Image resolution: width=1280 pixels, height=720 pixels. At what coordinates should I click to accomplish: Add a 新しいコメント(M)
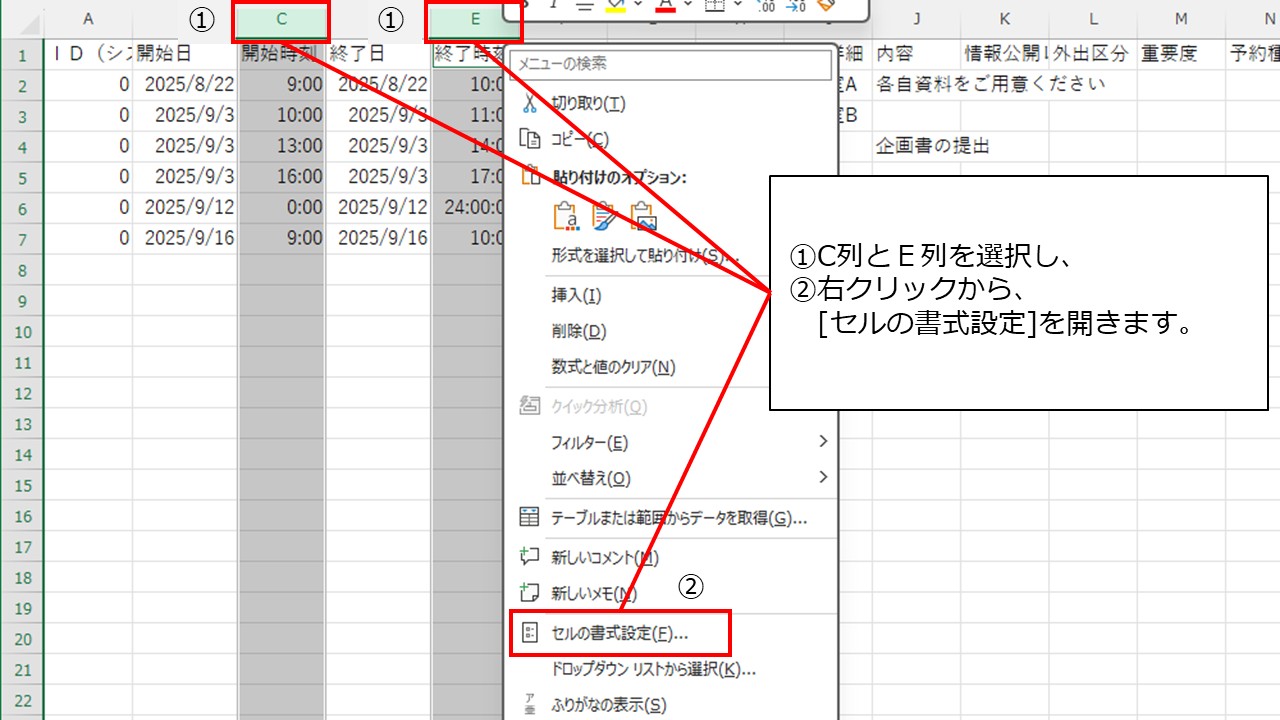click(670, 557)
